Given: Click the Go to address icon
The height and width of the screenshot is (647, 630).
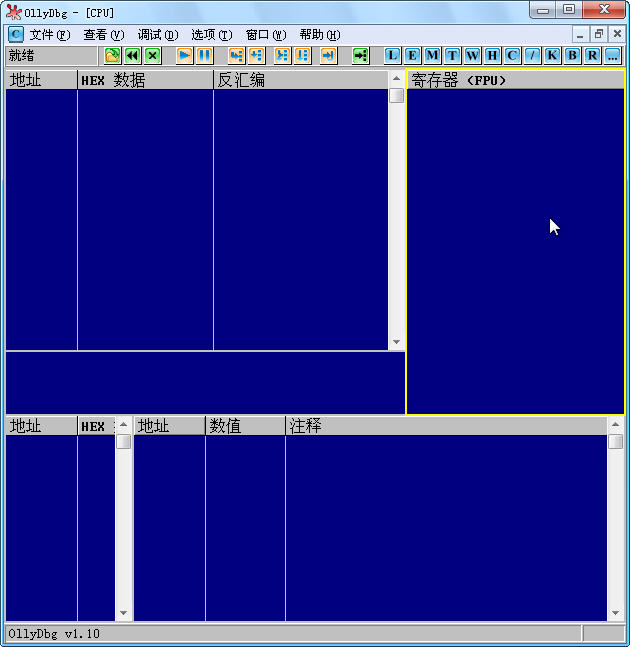Looking at the screenshot, I should point(361,55).
